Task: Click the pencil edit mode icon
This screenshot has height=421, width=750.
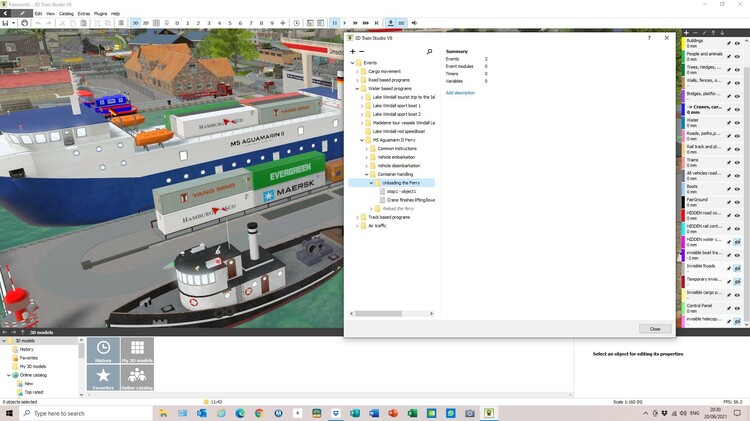Action: click(x=22, y=13)
